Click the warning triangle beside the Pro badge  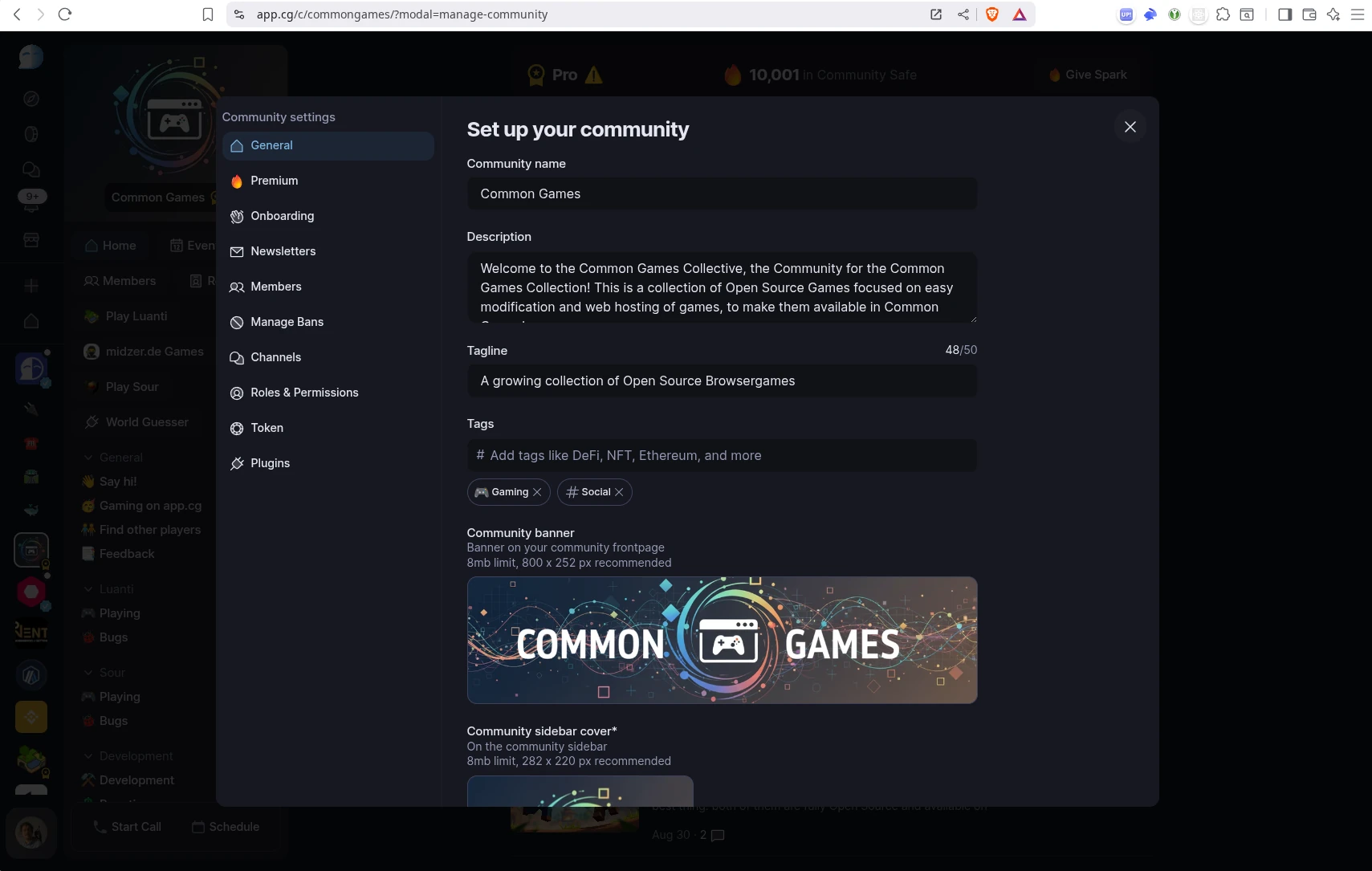point(593,75)
